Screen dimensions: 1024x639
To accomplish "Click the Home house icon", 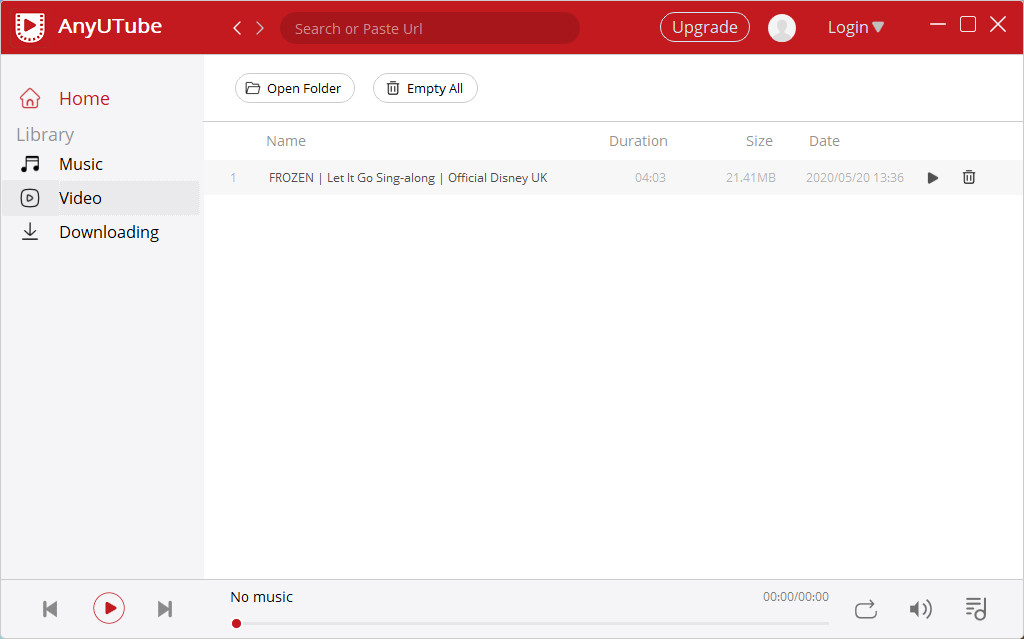I will pyautogui.click(x=30, y=98).
